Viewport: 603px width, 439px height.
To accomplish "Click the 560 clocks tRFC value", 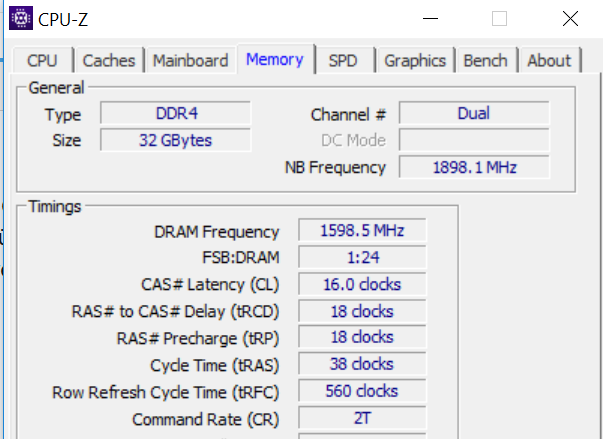I will point(362,391).
